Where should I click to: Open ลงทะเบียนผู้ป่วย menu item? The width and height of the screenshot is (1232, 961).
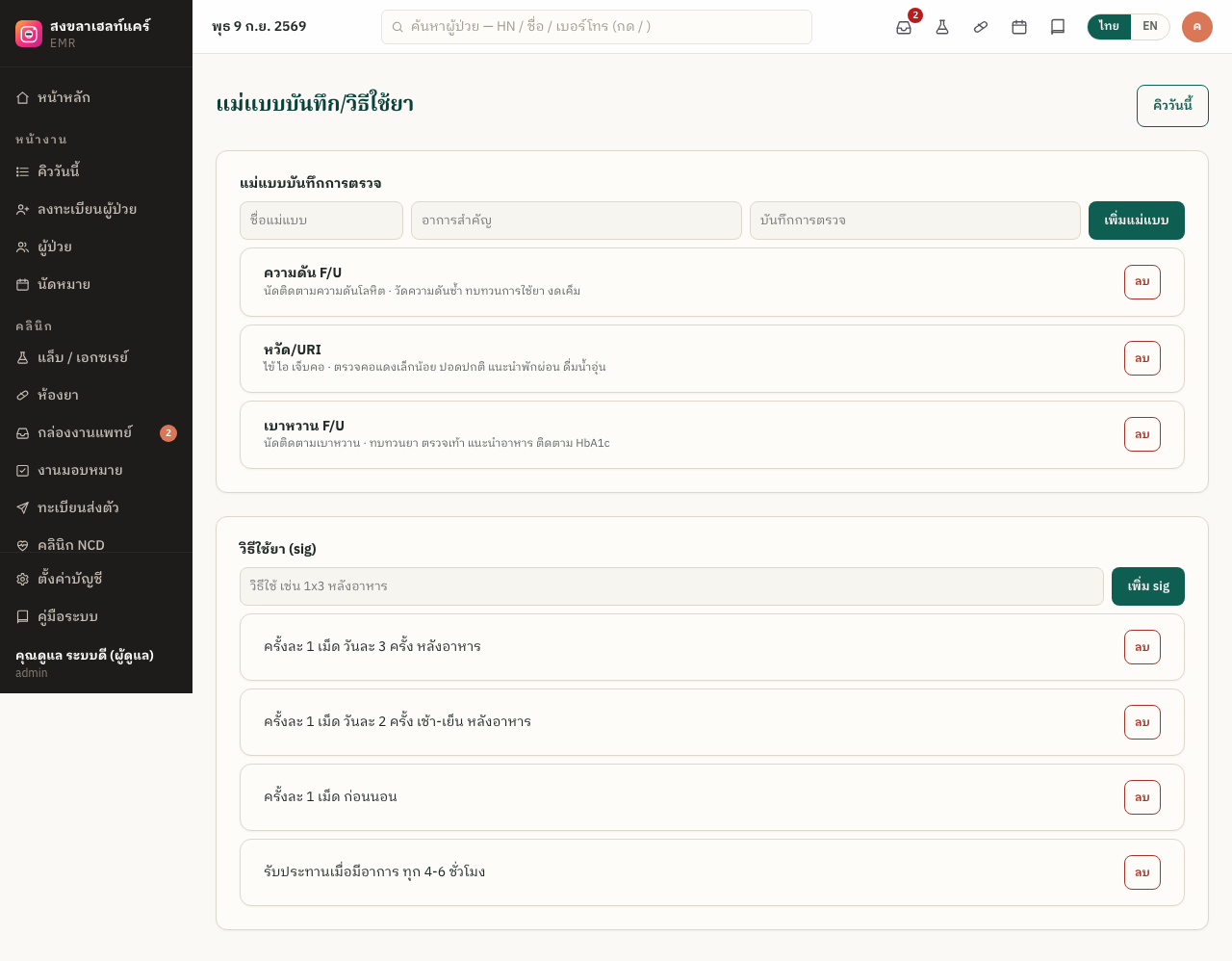point(96,209)
